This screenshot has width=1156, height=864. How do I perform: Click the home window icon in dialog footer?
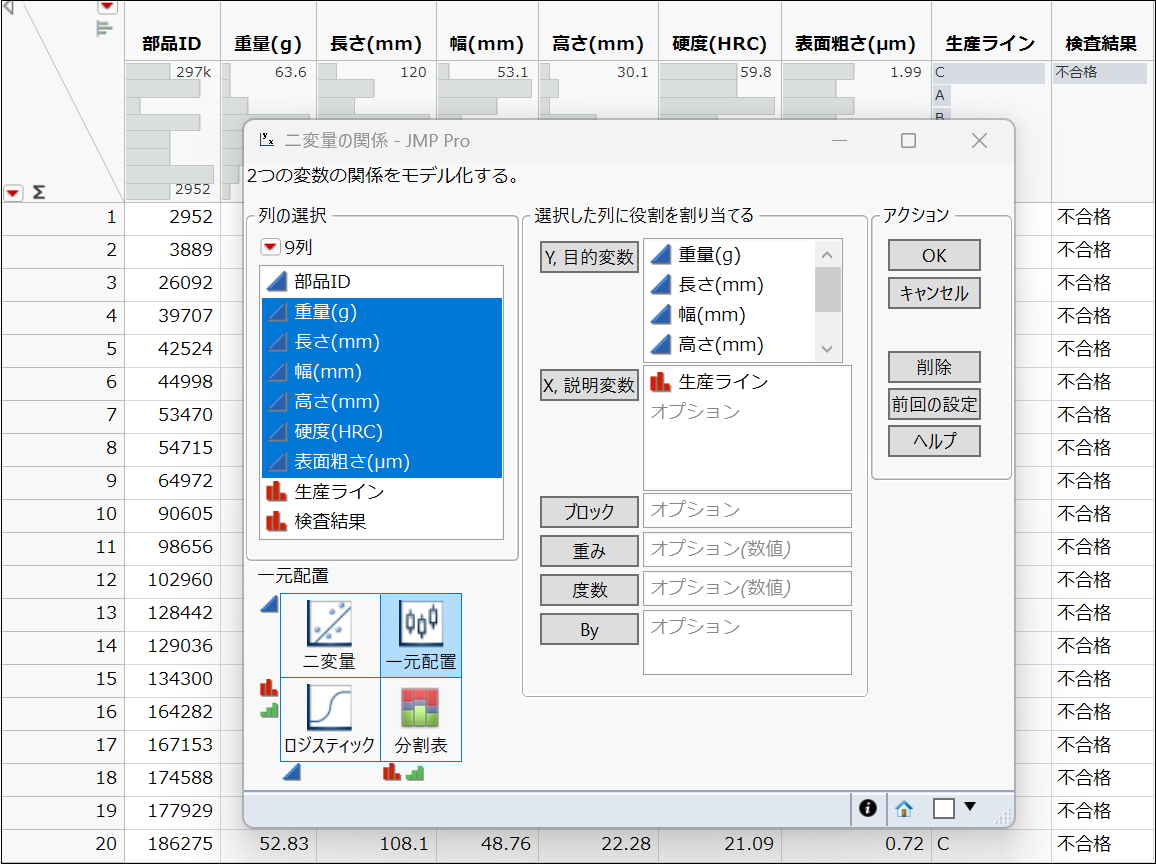coord(903,808)
